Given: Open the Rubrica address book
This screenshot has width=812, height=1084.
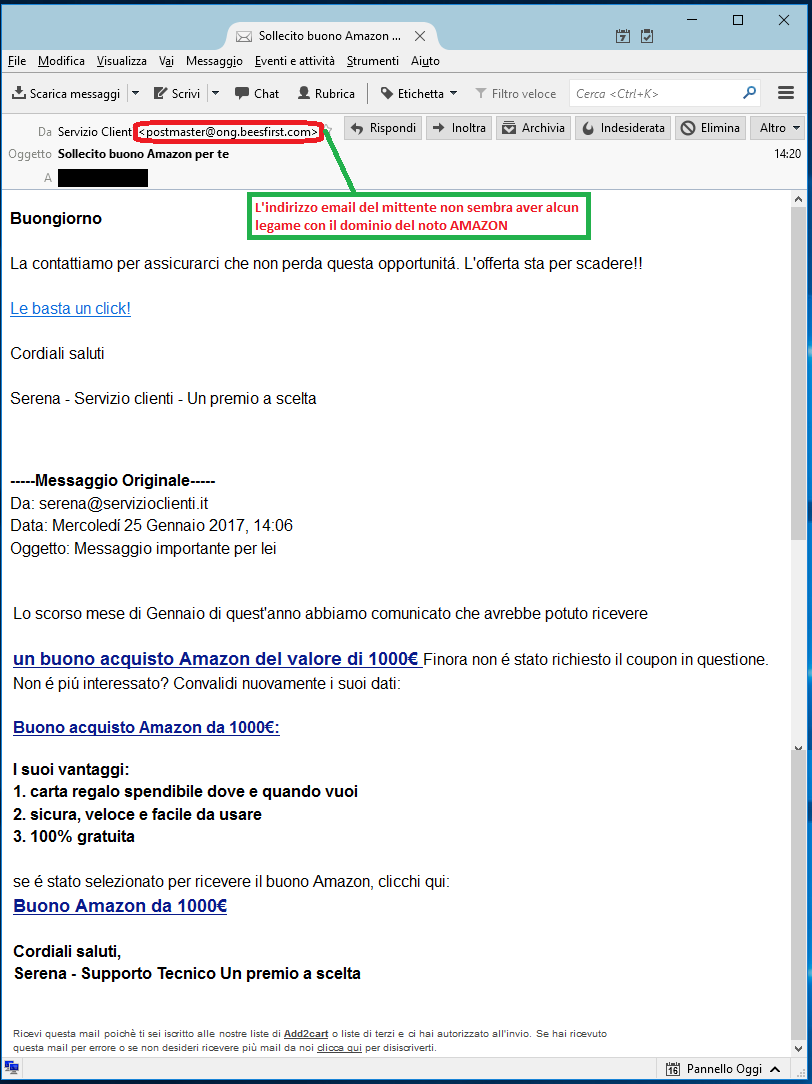Looking at the screenshot, I should click(x=326, y=93).
